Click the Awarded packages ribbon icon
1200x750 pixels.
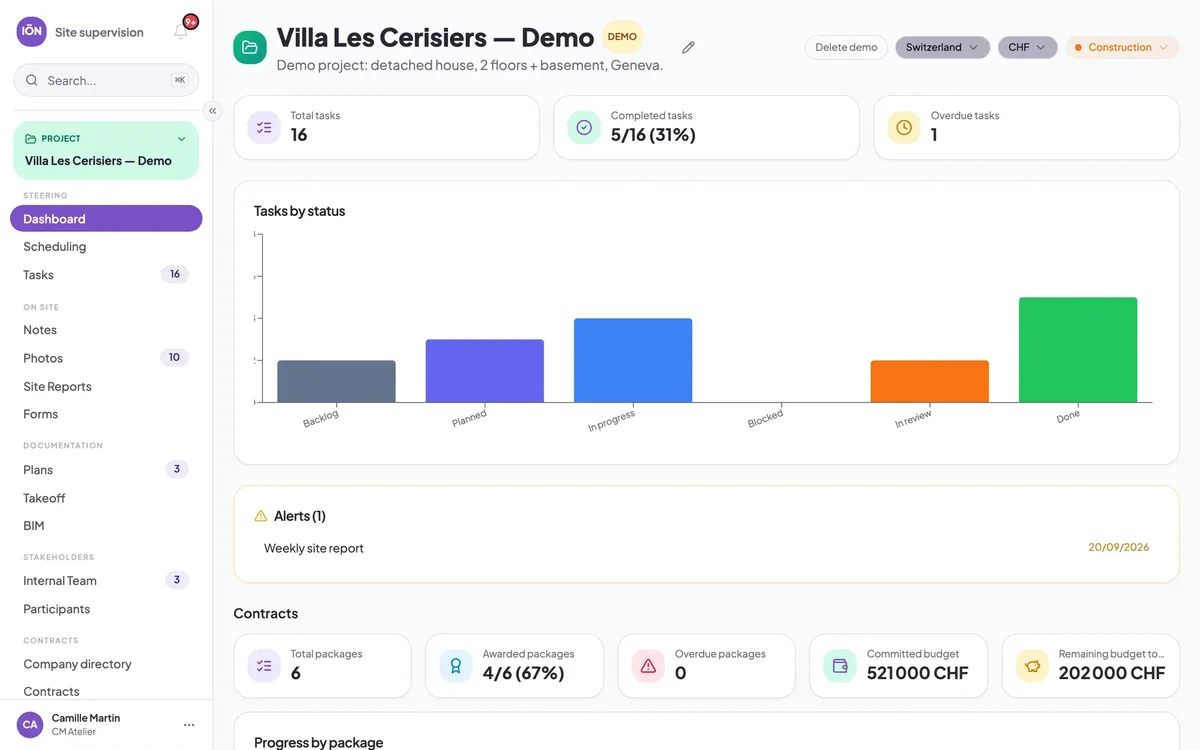tap(456, 666)
